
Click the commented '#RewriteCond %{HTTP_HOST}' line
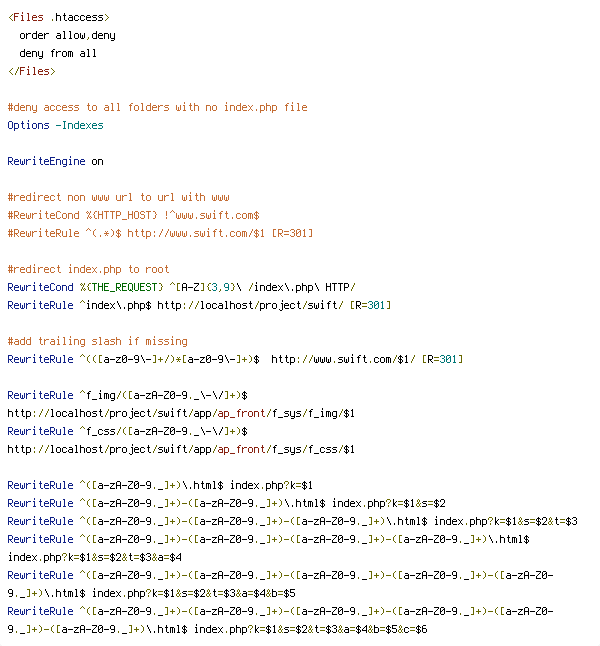click(x=134, y=215)
